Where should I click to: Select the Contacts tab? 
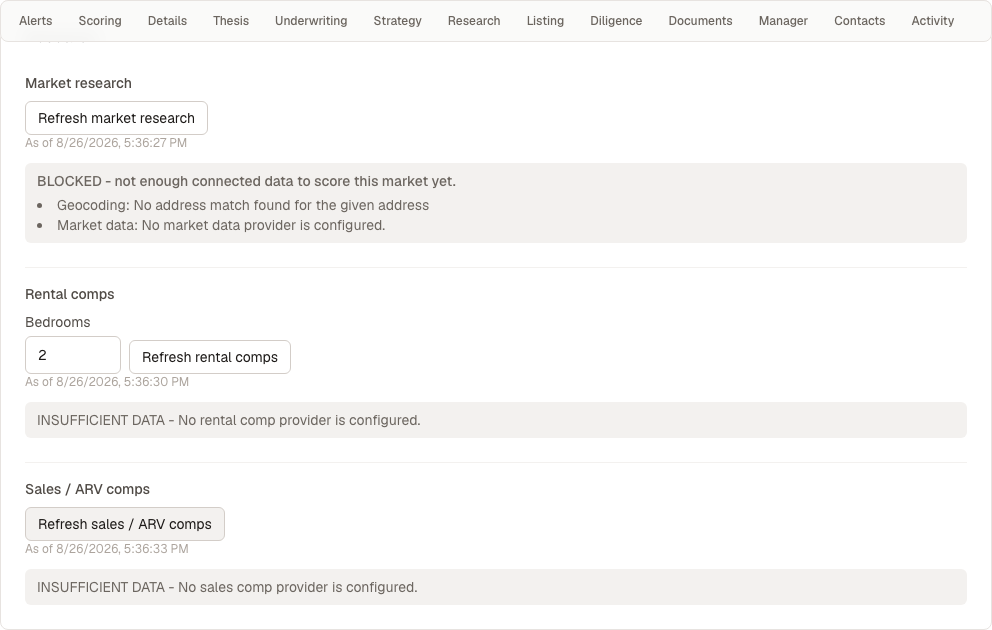(859, 21)
